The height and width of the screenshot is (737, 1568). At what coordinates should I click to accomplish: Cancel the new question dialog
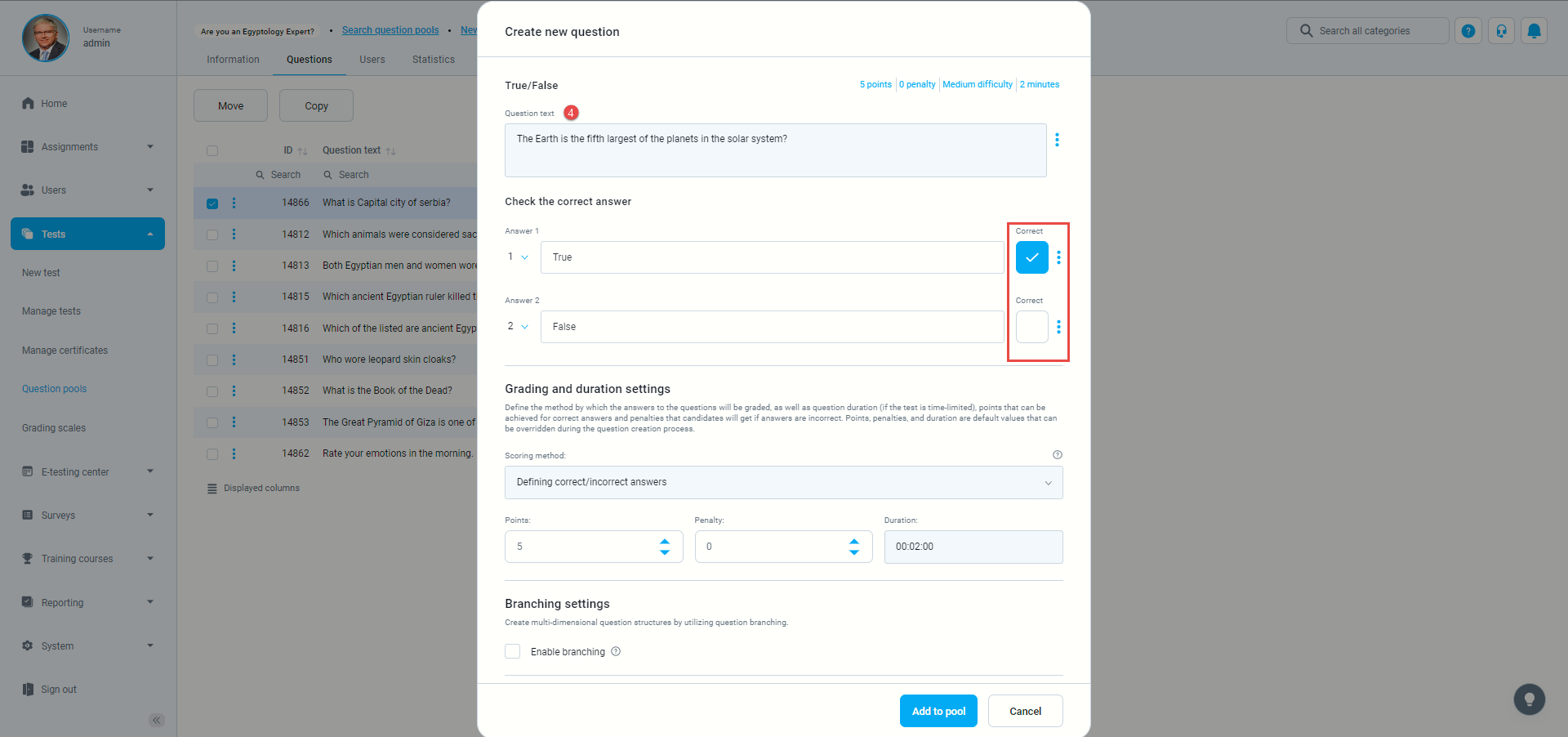coord(1025,711)
